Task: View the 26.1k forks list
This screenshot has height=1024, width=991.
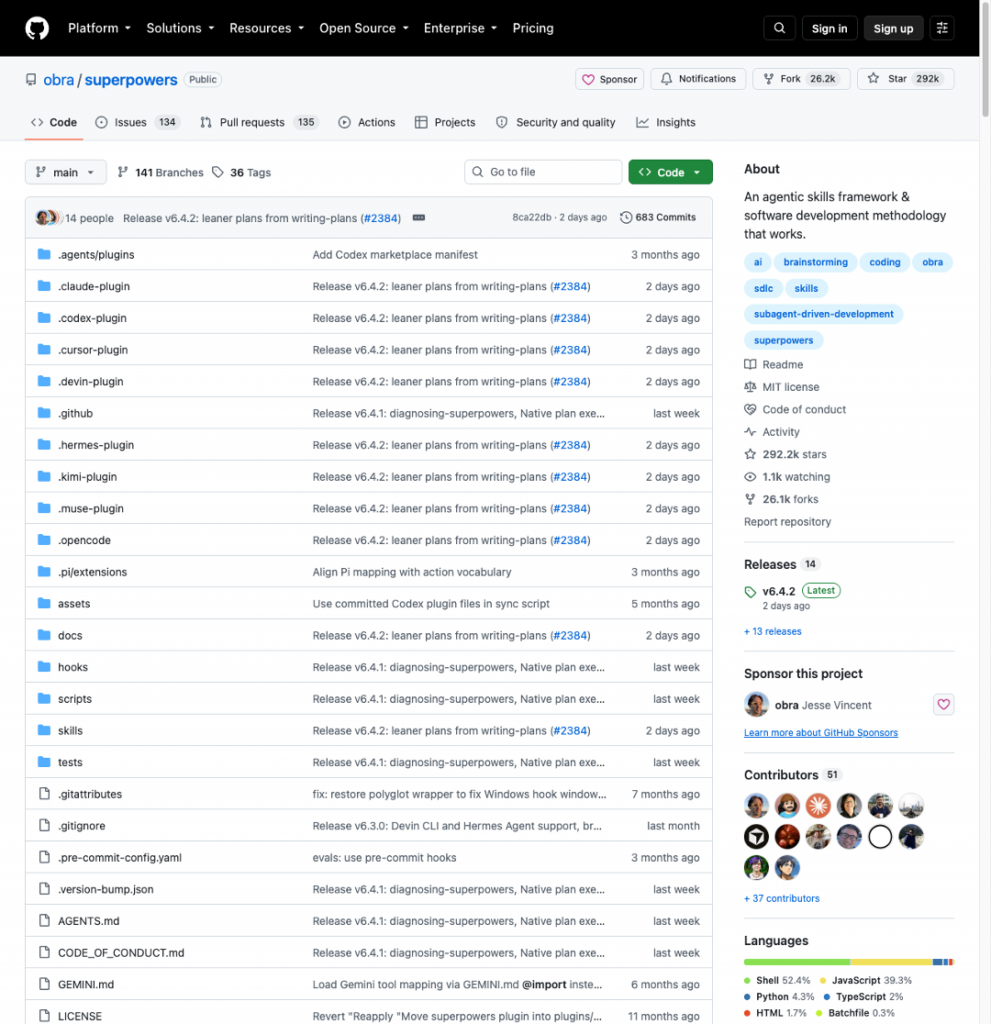Action: (781, 499)
